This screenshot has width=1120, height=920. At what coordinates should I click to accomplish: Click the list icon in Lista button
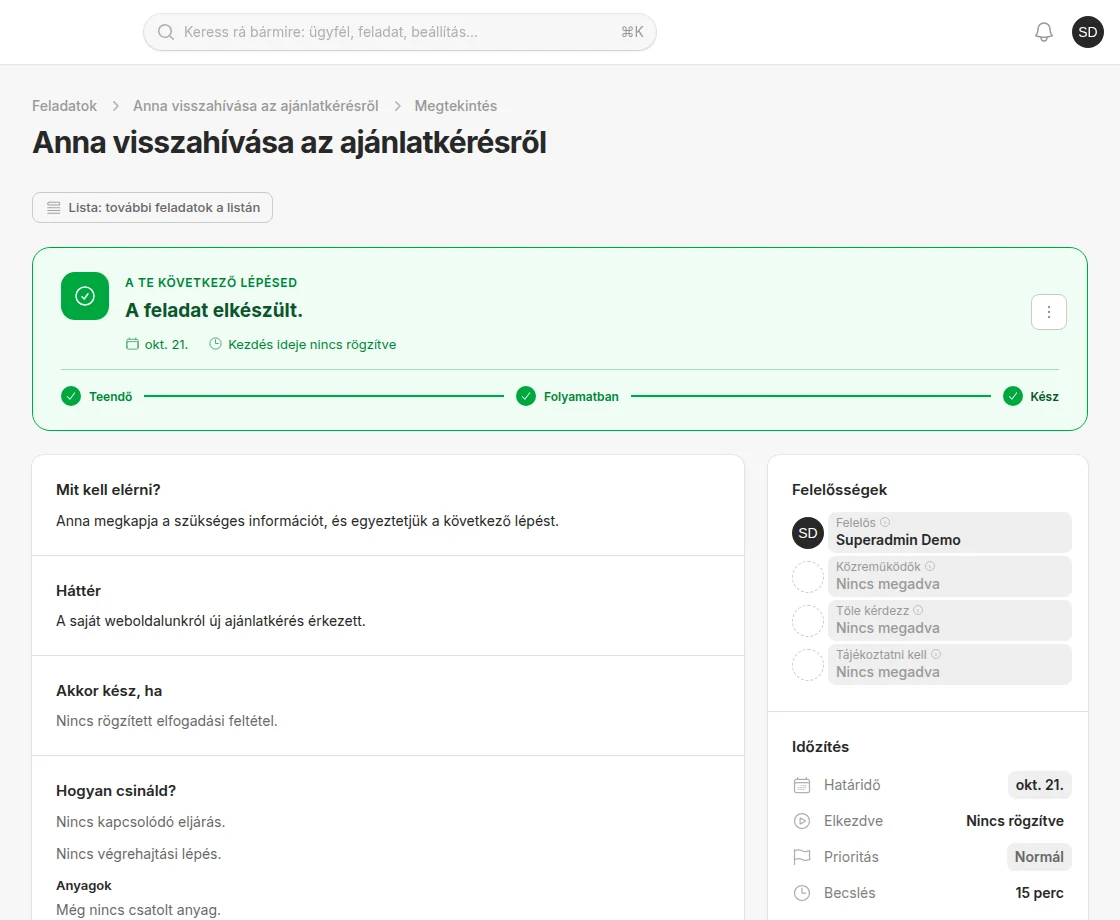point(54,208)
